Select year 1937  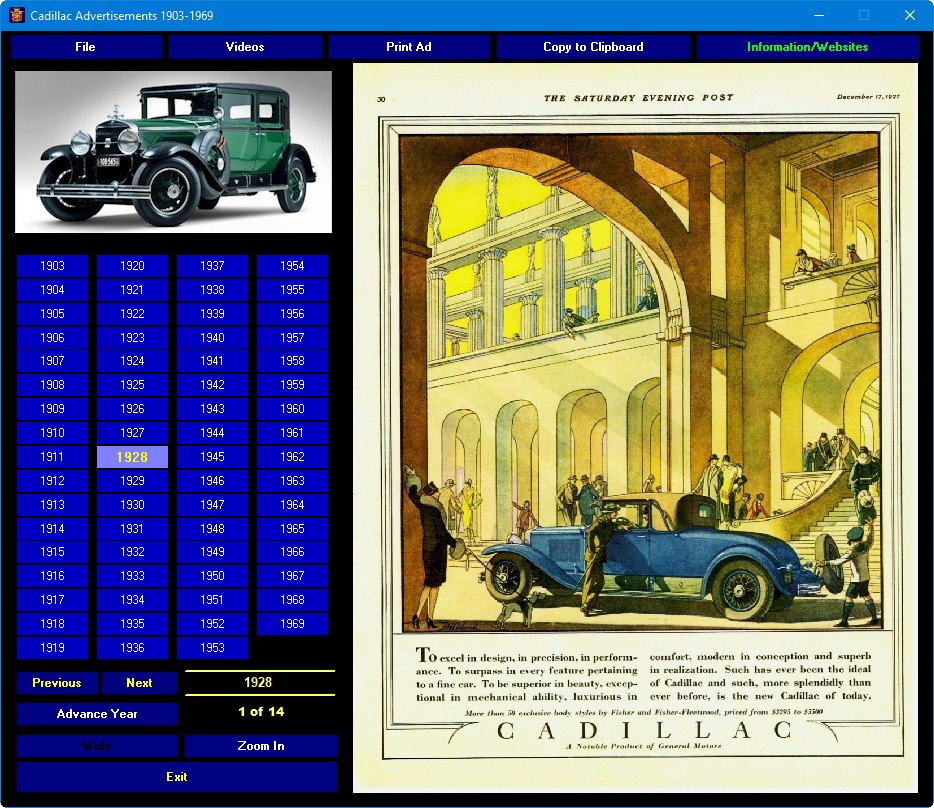[x=212, y=266]
